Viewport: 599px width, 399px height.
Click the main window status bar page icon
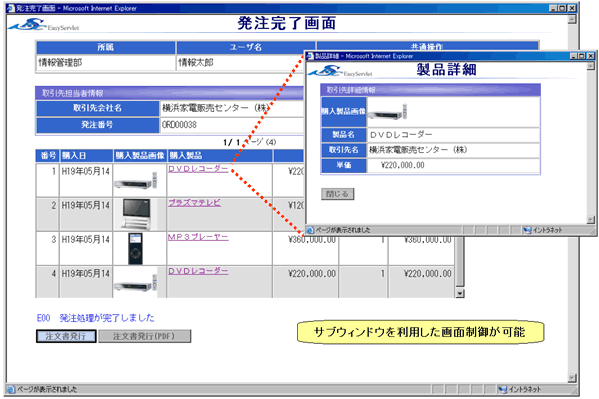click(x=11, y=389)
